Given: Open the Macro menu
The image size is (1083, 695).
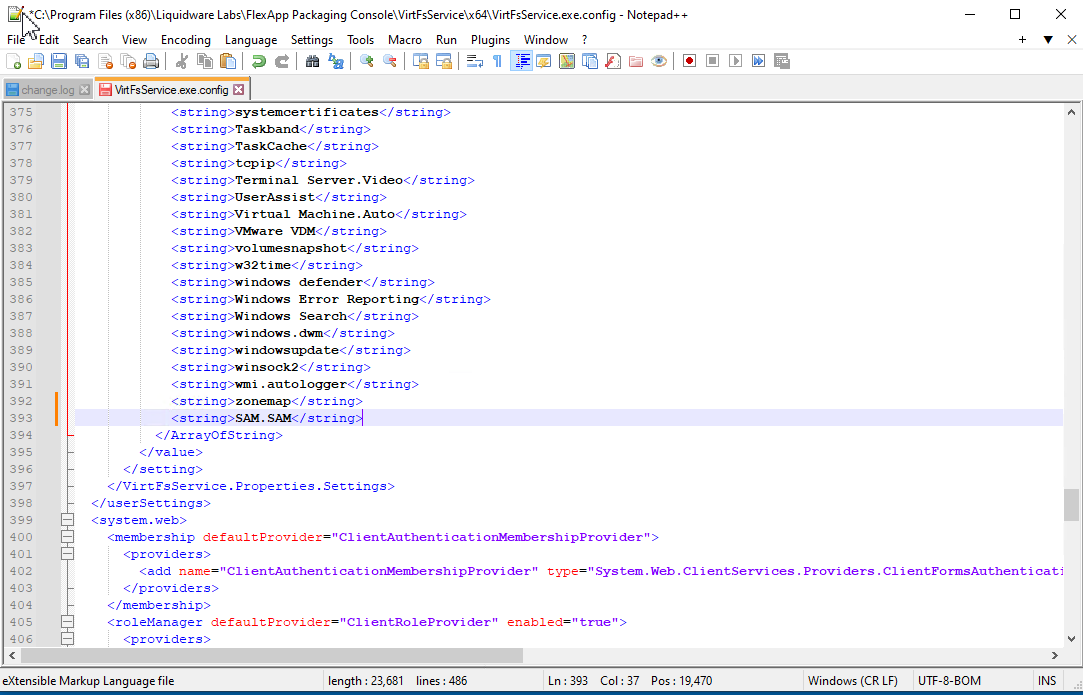Looking at the screenshot, I should (x=405, y=40).
